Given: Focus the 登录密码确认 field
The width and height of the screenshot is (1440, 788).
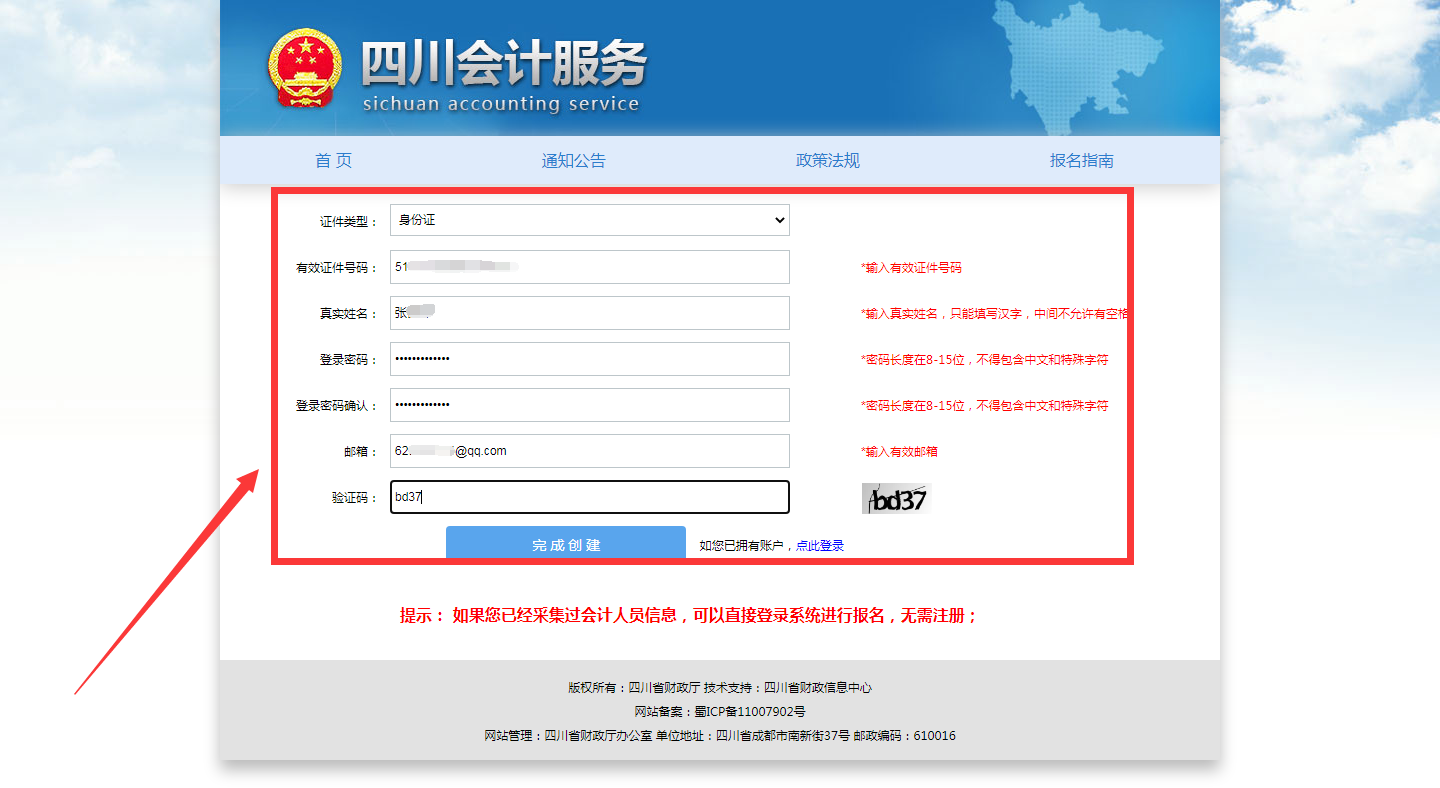Looking at the screenshot, I should (x=589, y=405).
